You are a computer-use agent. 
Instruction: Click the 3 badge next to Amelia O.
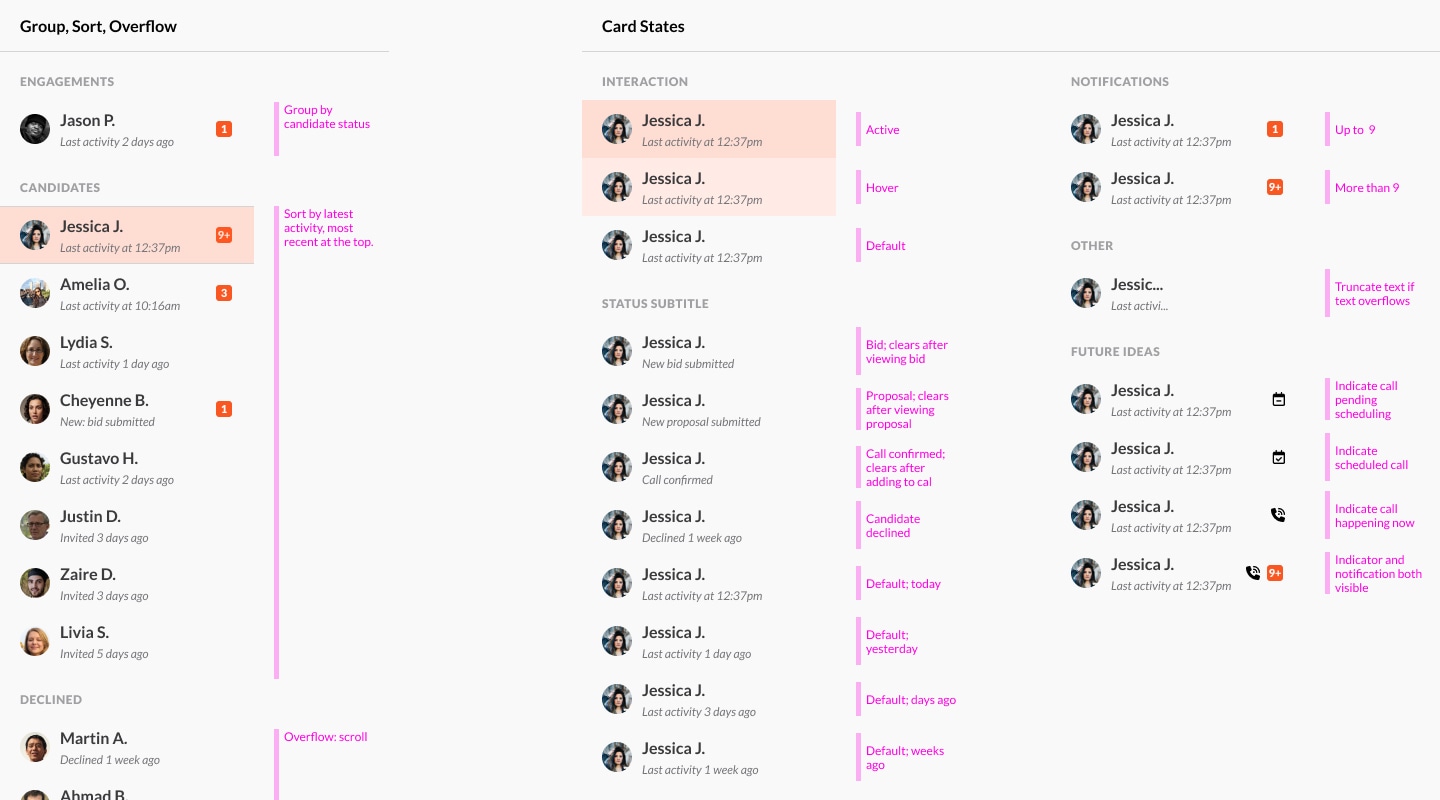coord(224,293)
